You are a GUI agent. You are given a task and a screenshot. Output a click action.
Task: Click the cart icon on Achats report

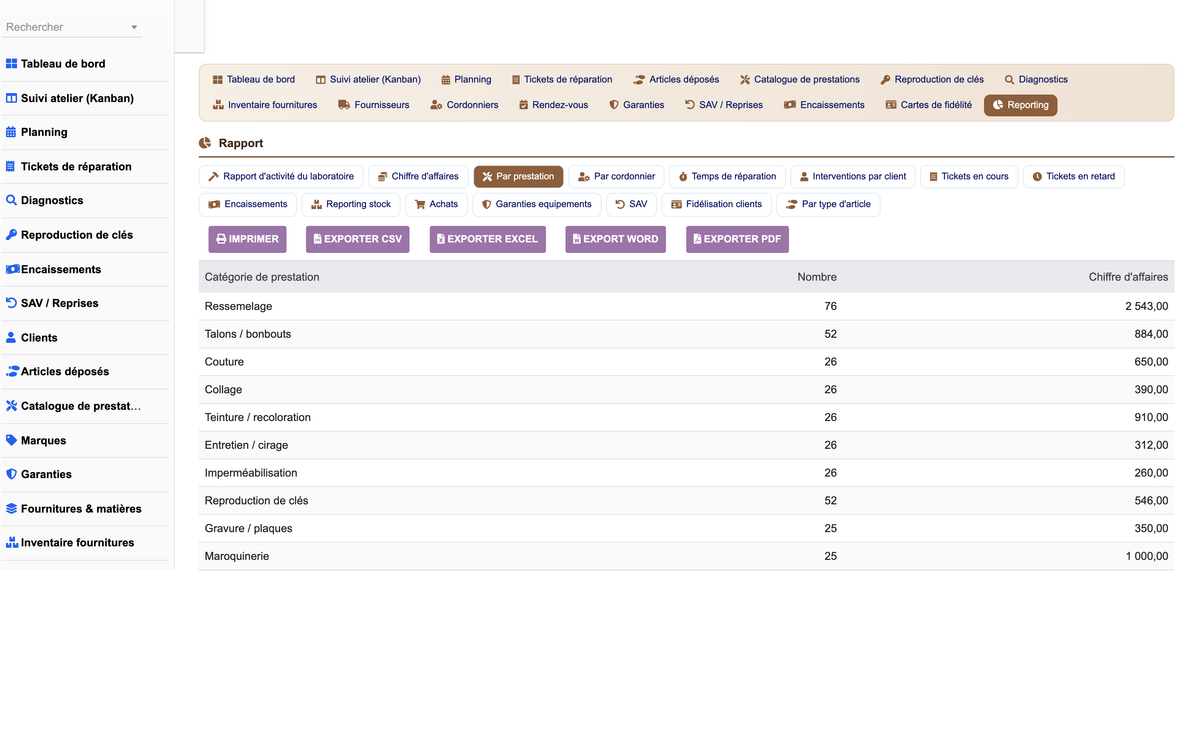click(x=420, y=204)
